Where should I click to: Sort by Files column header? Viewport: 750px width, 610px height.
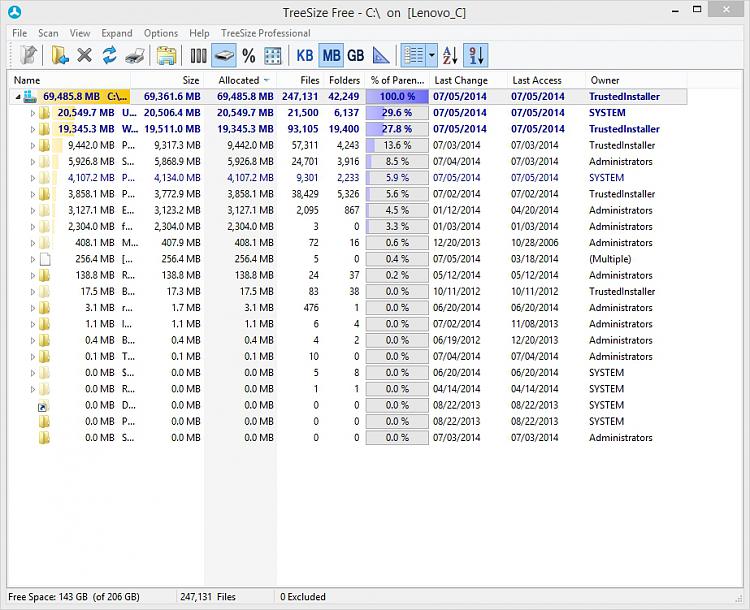pyautogui.click(x=300, y=80)
